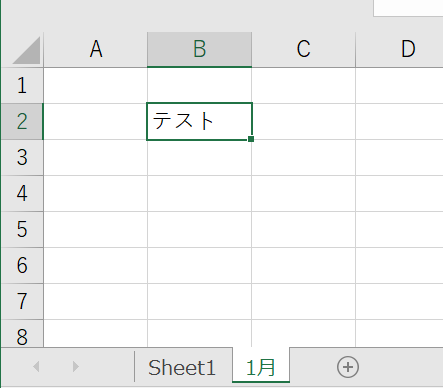Viewport: 443px width, 388px height.
Task: Select row 1 header
Action: tap(22, 85)
